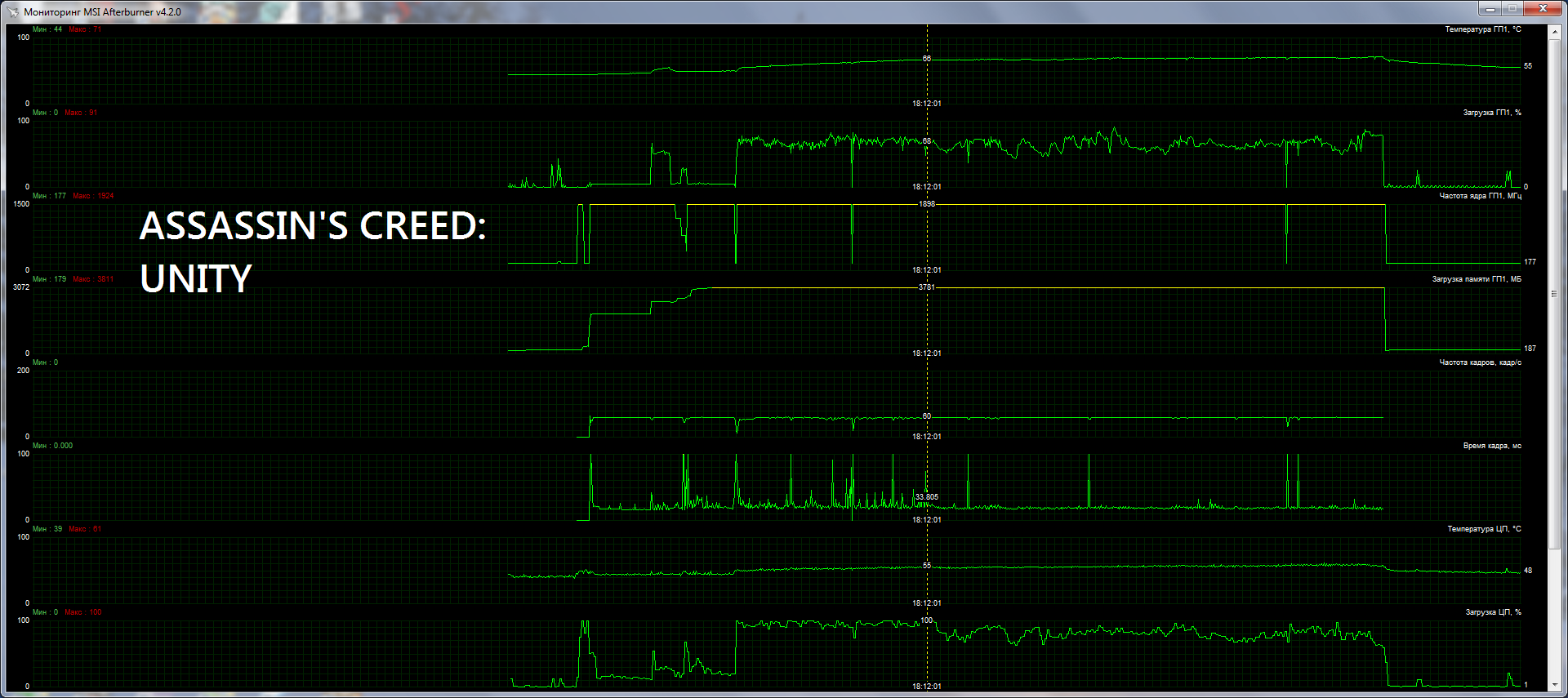The image size is (1568, 698).
Task: Click the 'Температура ЦП, °C' graph label
Action: click(1484, 529)
